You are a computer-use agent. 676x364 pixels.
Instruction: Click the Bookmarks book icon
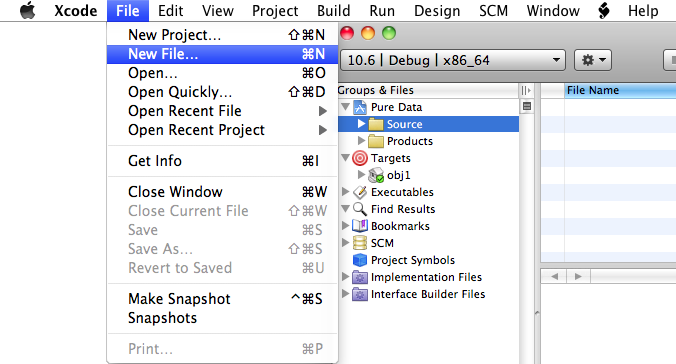click(x=360, y=226)
